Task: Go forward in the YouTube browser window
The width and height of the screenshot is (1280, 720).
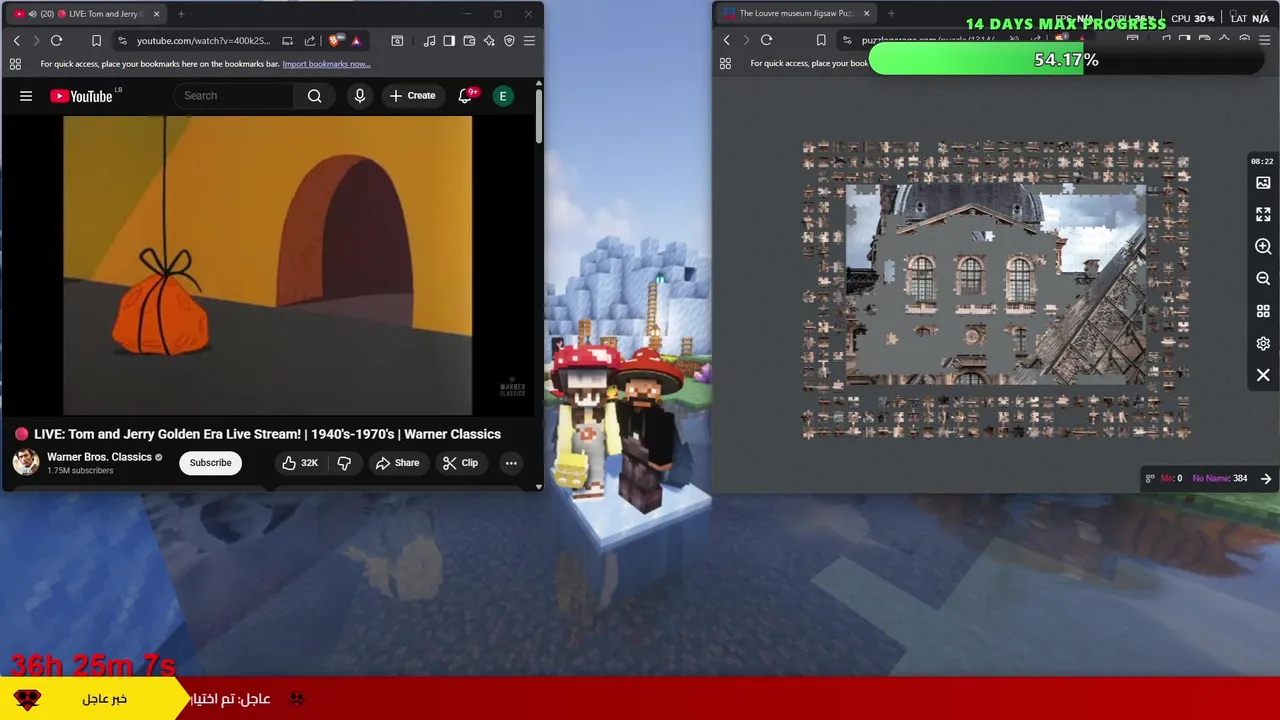Action: pos(36,41)
